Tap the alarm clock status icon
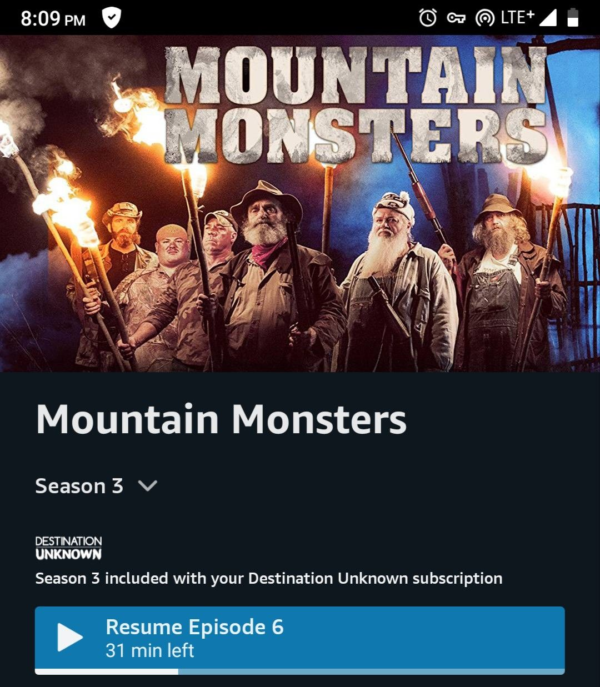This screenshot has width=600, height=687. tap(428, 18)
